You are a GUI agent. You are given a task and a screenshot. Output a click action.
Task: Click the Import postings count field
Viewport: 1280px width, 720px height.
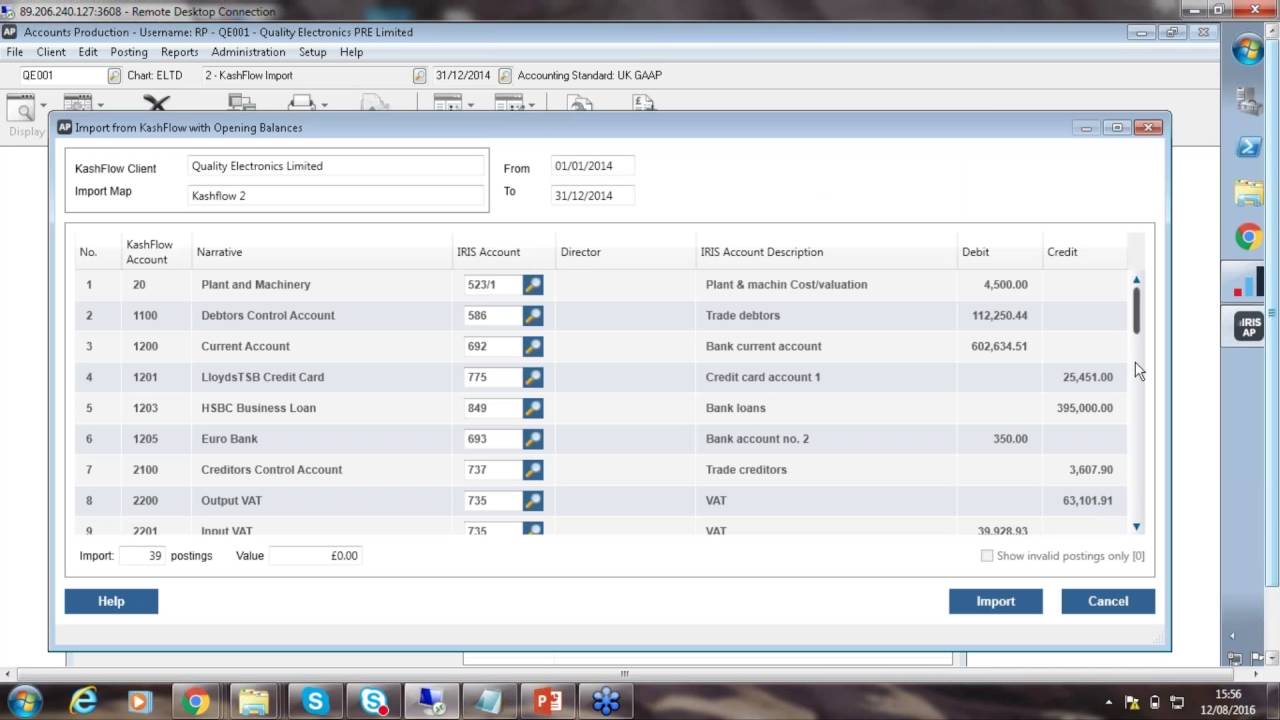[x=142, y=556]
